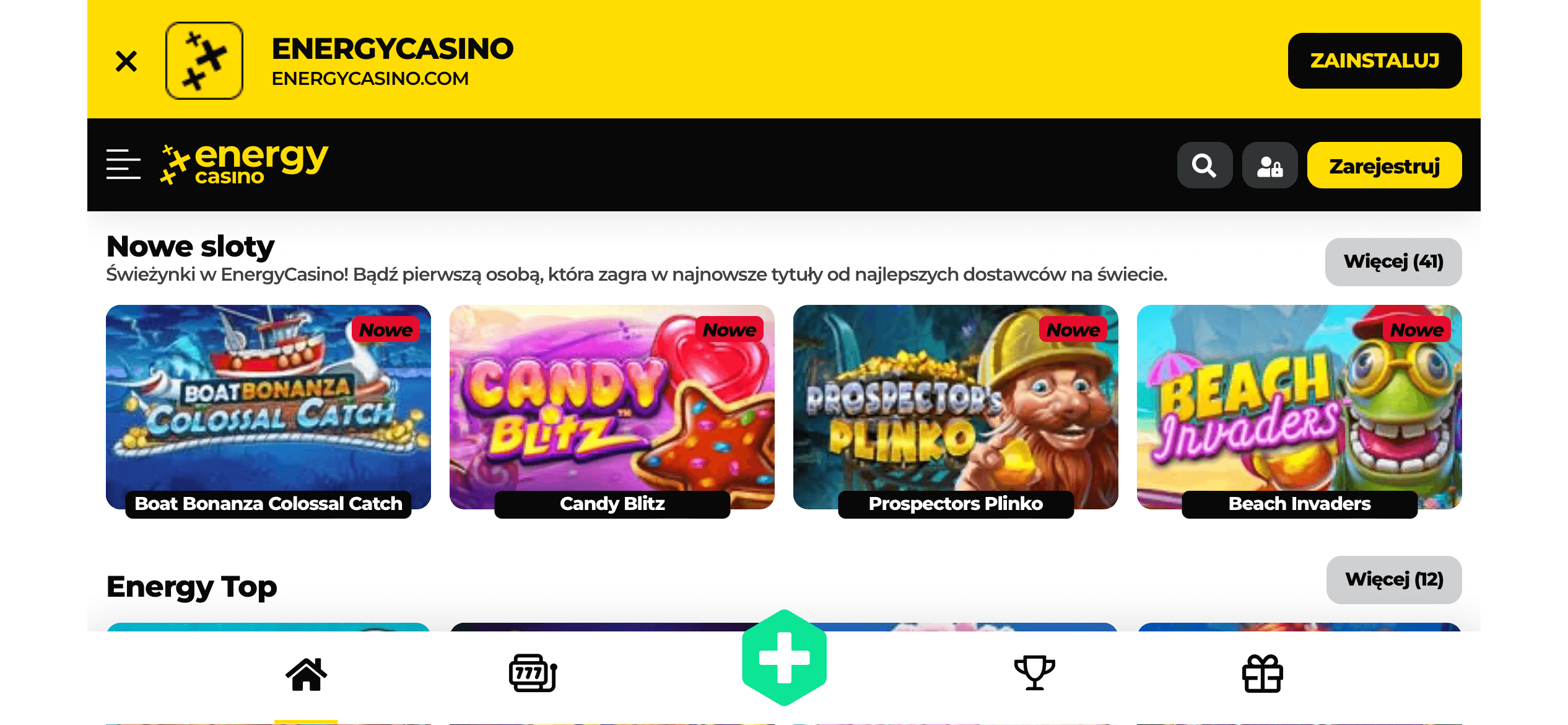This screenshot has width=1568, height=725.
Task: Tap the green plus hexagon button
Action: click(x=785, y=657)
